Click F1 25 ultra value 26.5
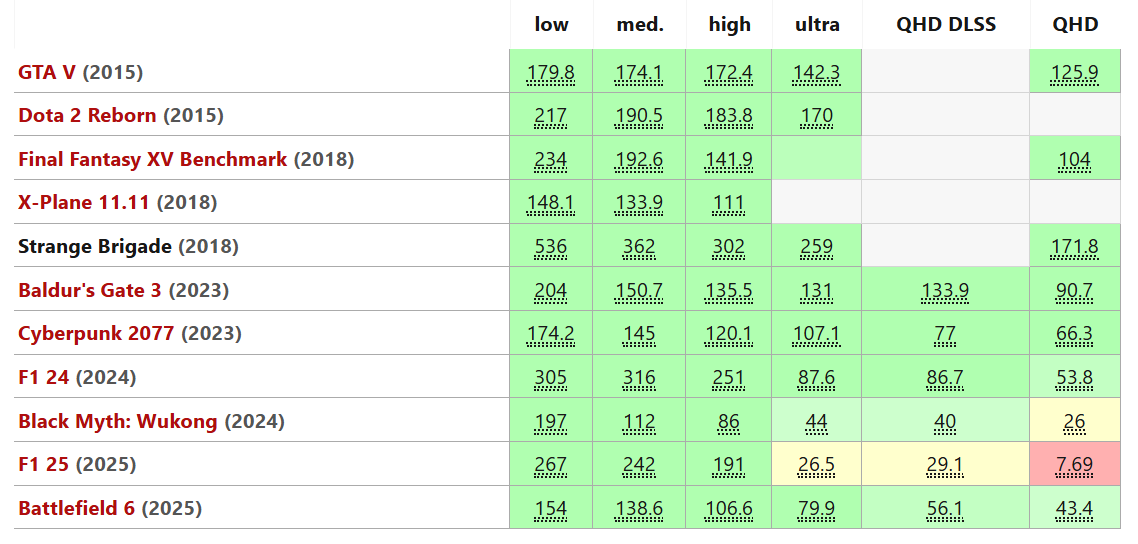Viewport: 1138px width, 544px height. 817,465
